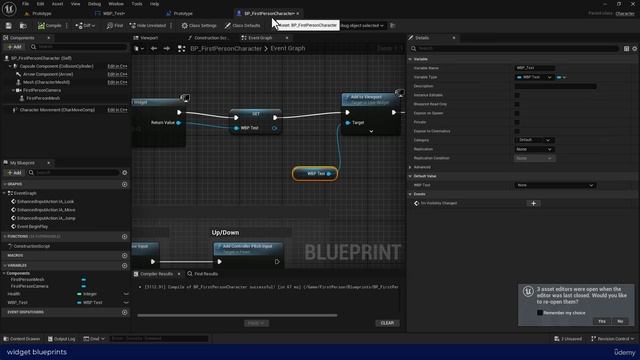The image size is (640, 360).
Task: Expand the Add to Viewport node's advanced pins
Action: [371, 131]
